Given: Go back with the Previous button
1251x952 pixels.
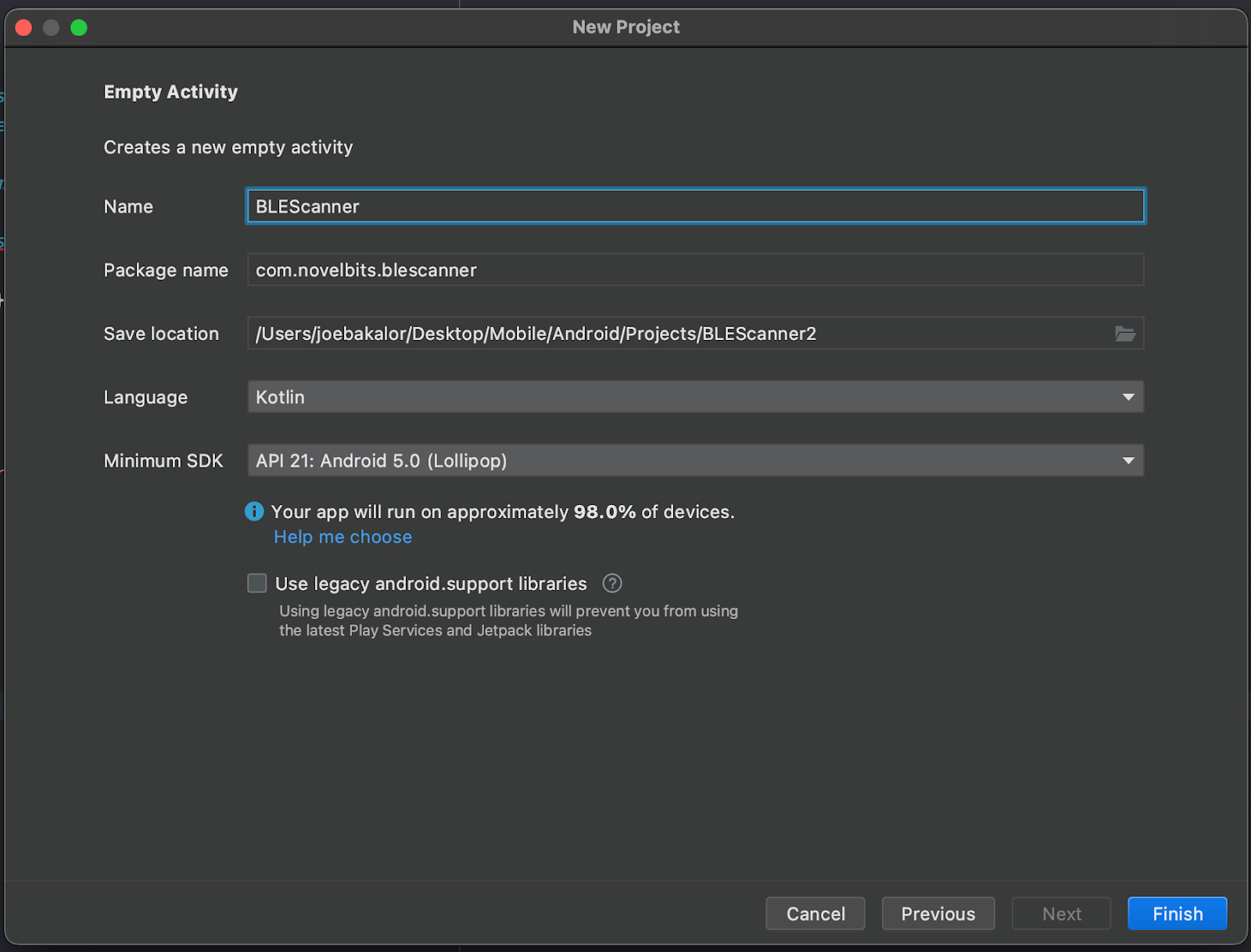Looking at the screenshot, I should pyautogui.click(x=937, y=914).
